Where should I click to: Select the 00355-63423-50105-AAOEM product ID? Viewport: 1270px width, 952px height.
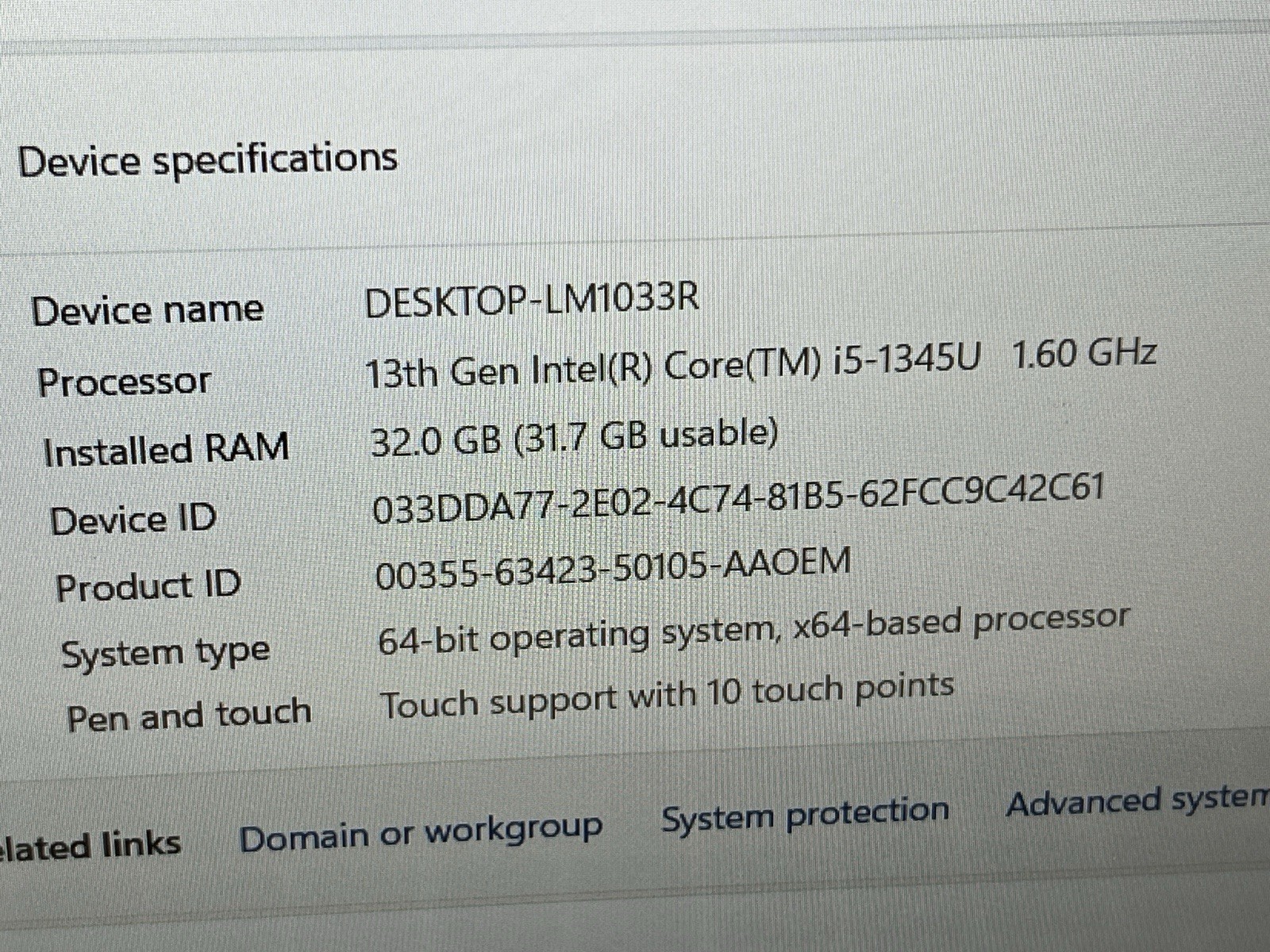pyautogui.click(x=613, y=568)
